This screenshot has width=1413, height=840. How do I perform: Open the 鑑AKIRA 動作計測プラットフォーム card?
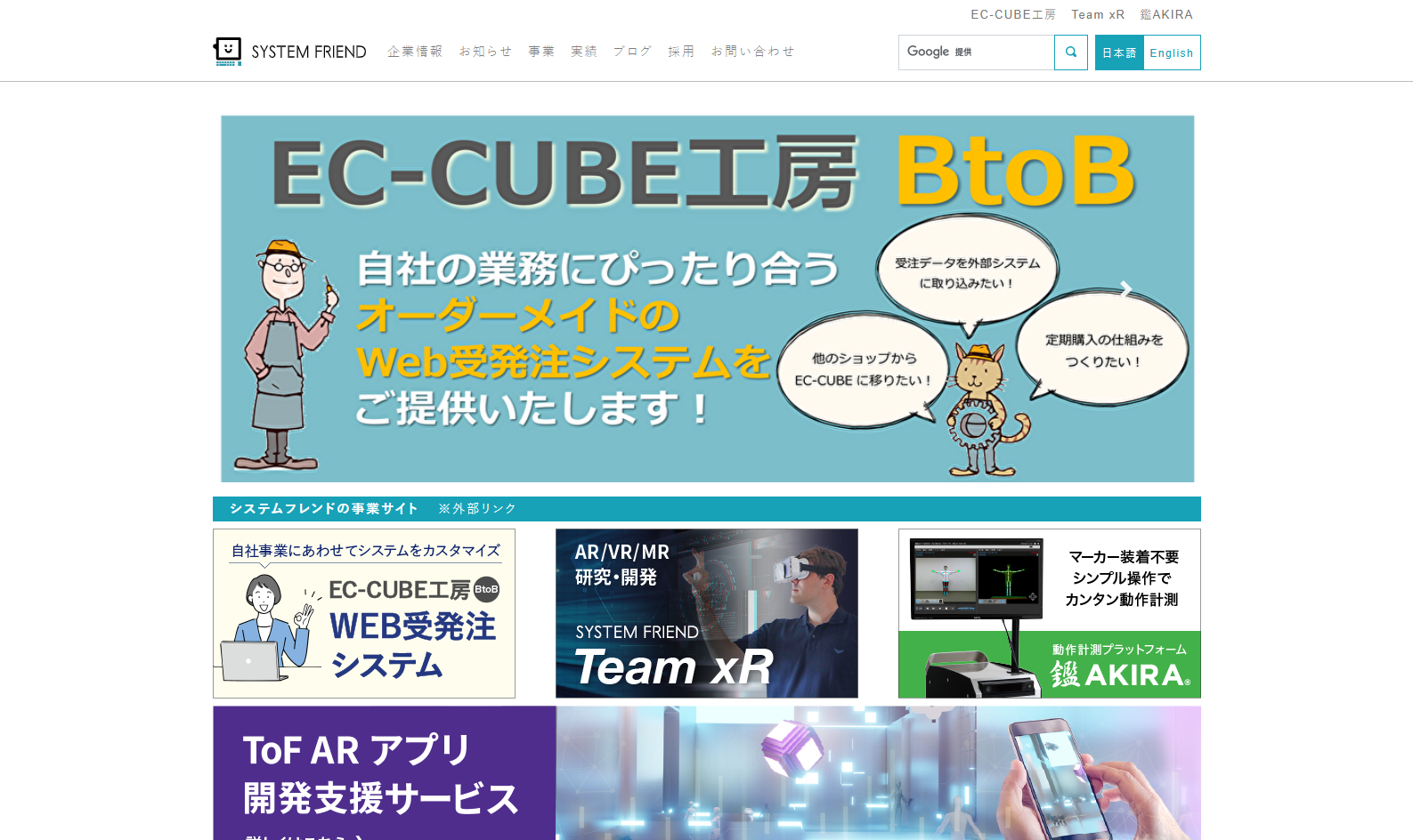[x=1050, y=614]
